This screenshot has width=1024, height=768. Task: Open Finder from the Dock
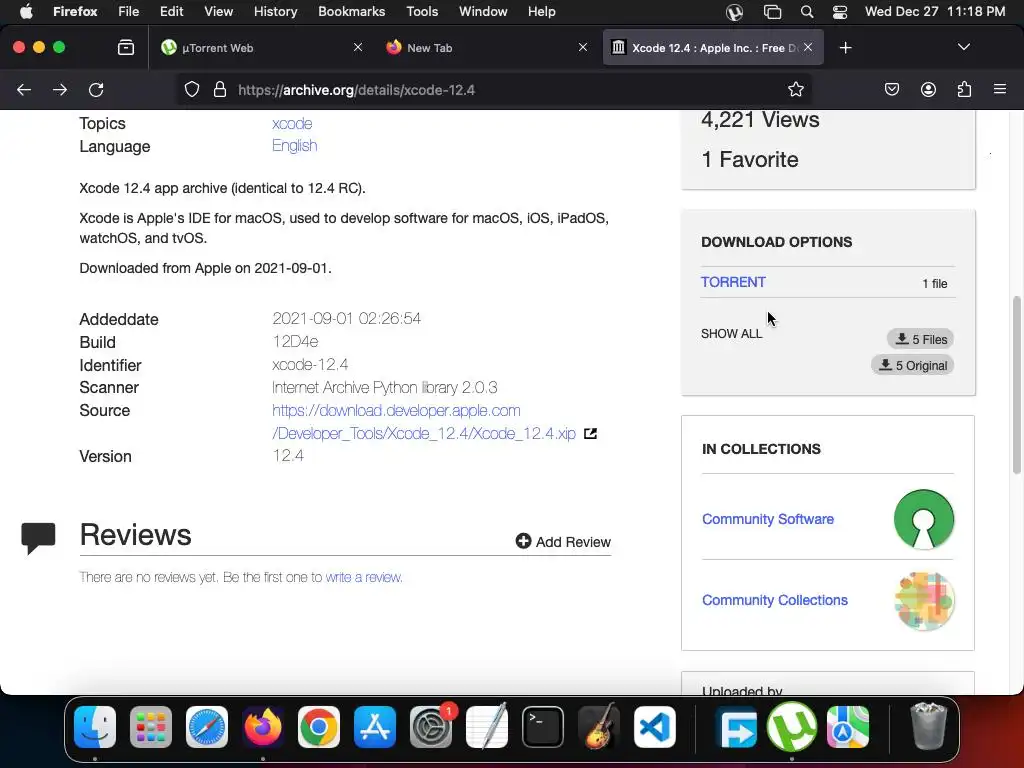pos(95,727)
